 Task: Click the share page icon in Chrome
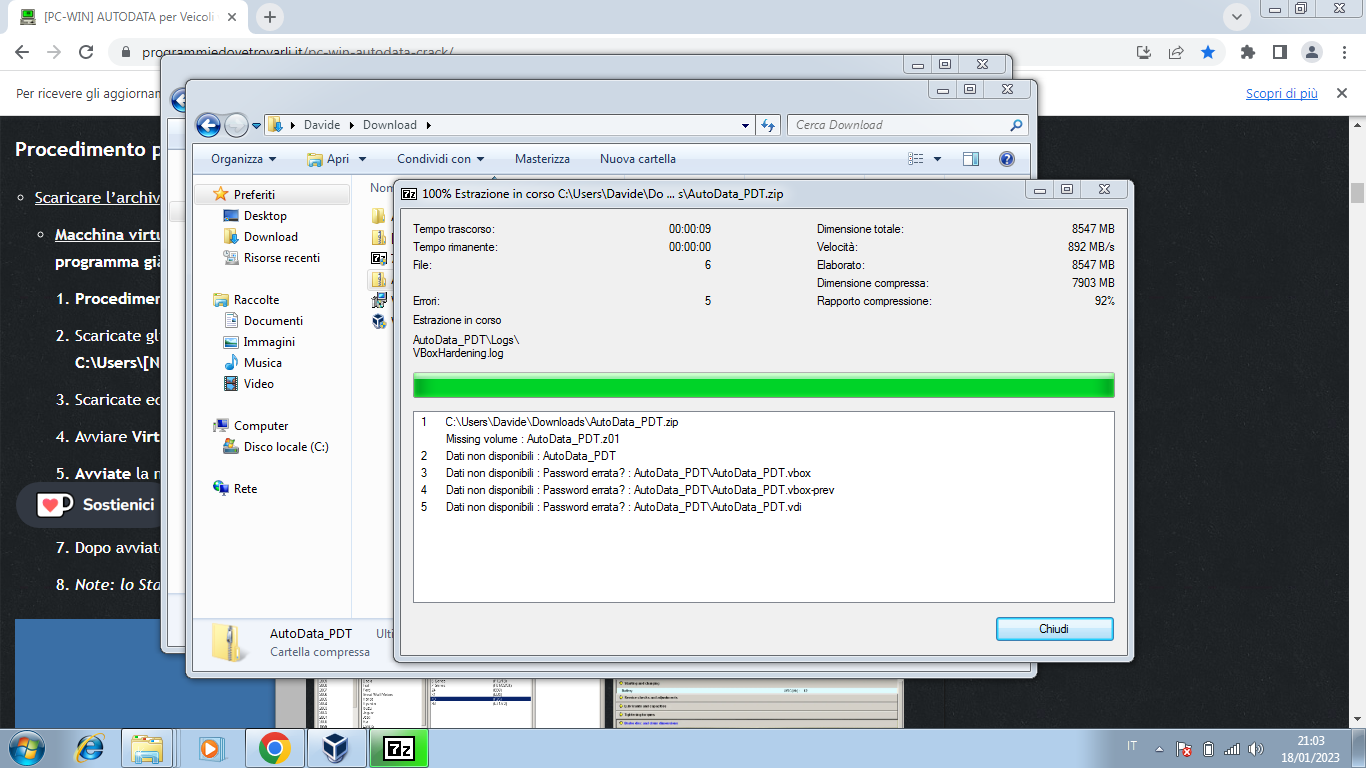click(x=1176, y=52)
